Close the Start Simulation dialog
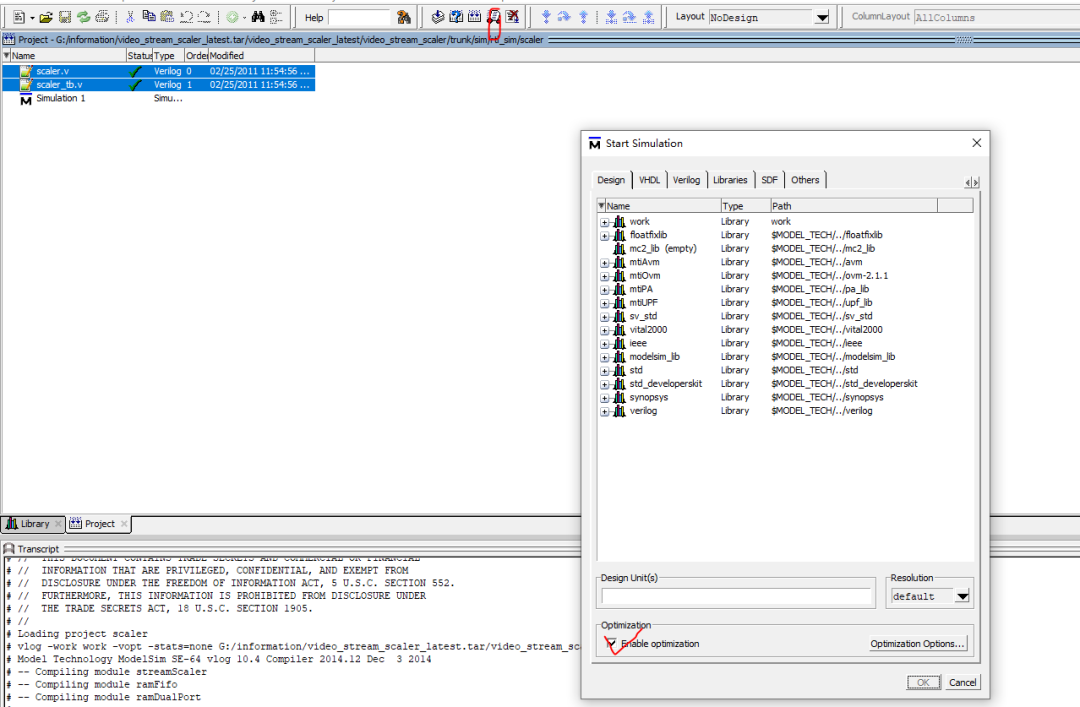This screenshot has height=707, width=1080. tap(976, 143)
